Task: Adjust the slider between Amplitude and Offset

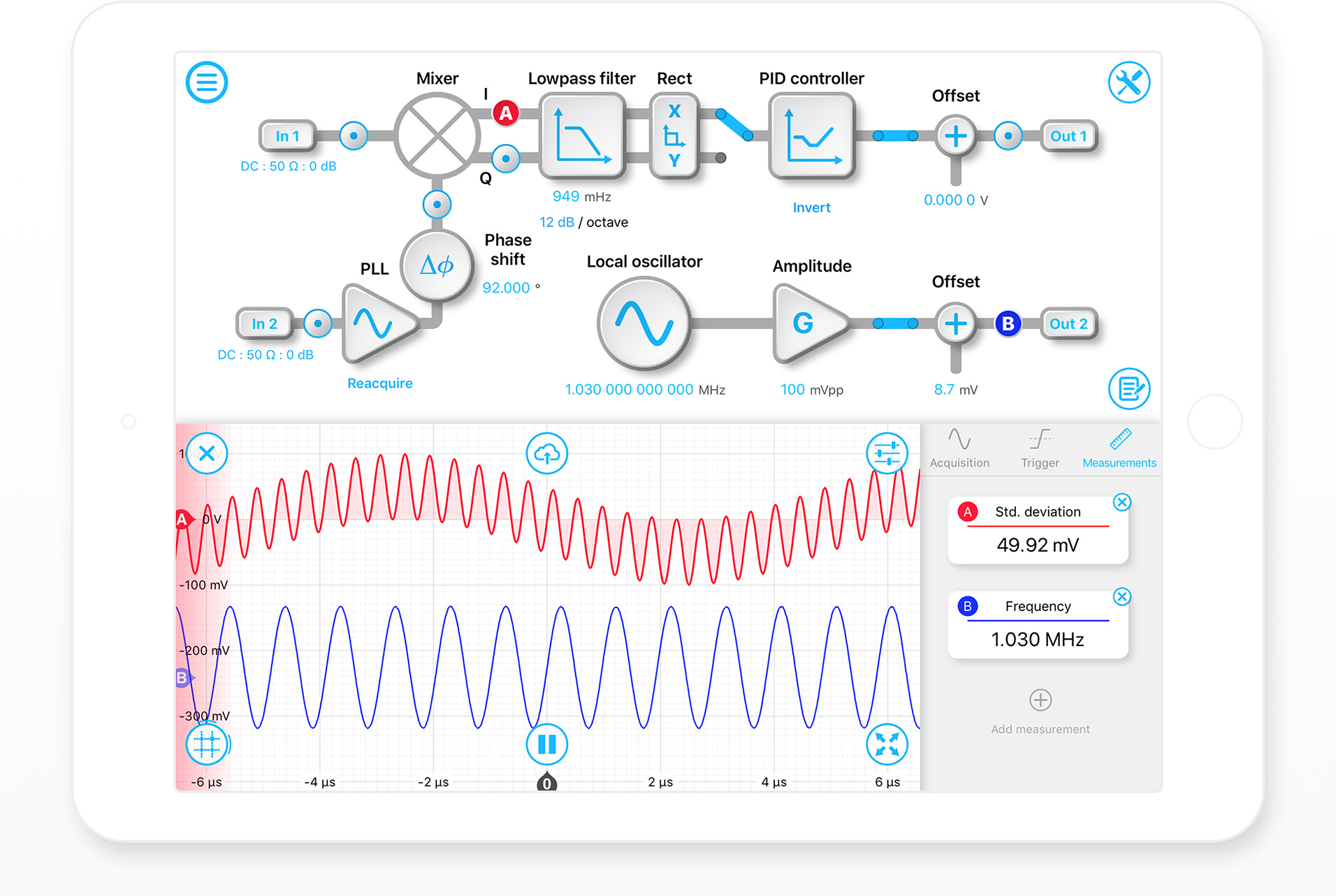Action: [896, 323]
